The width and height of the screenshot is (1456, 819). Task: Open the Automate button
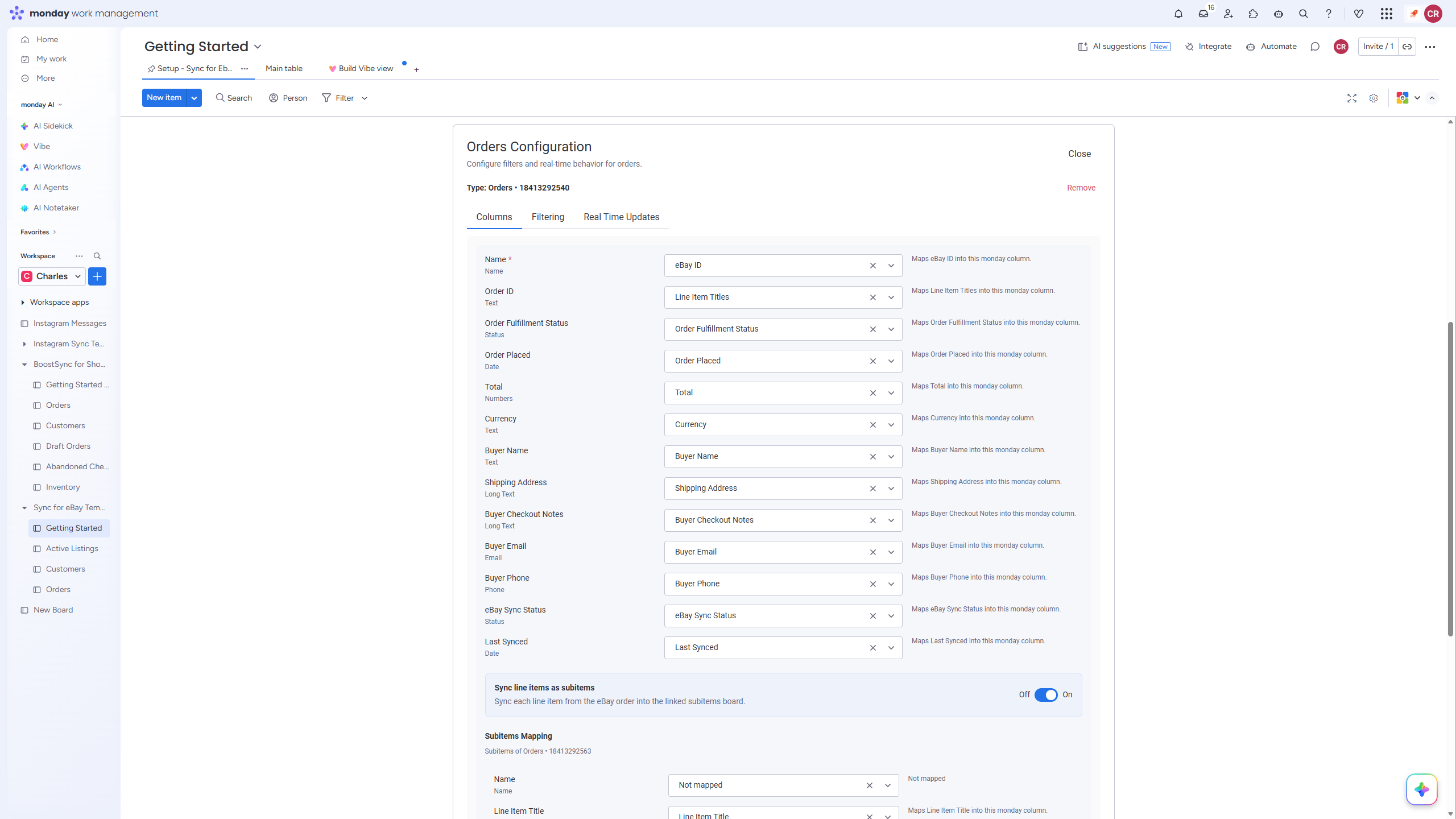point(1271,47)
